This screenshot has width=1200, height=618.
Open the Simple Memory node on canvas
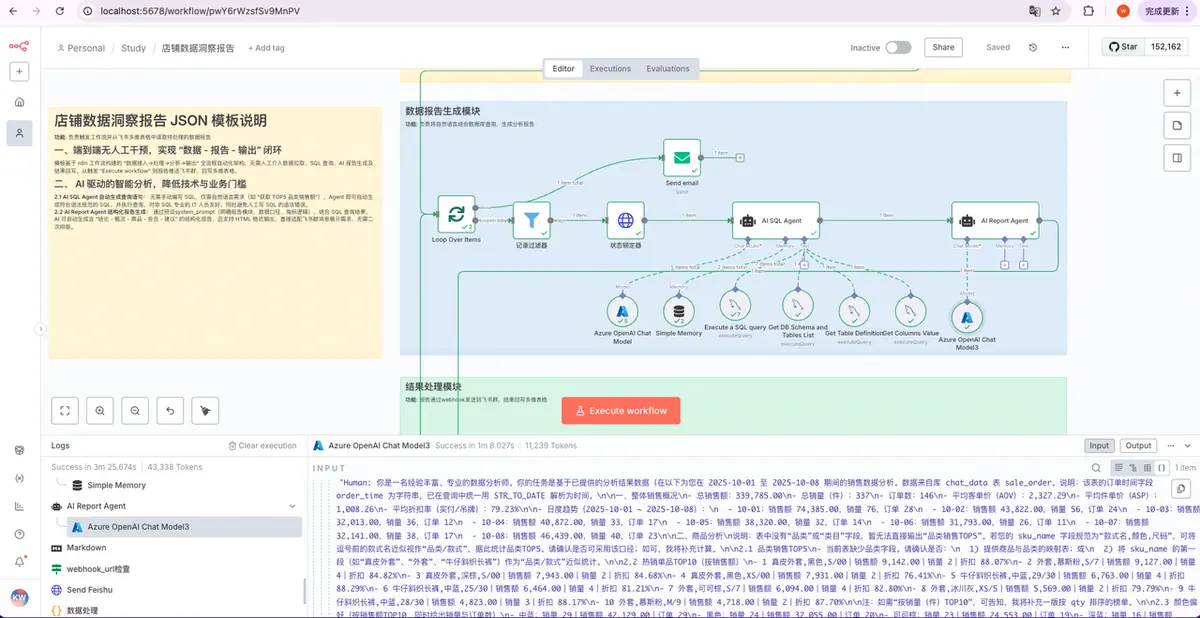pyautogui.click(x=679, y=313)
